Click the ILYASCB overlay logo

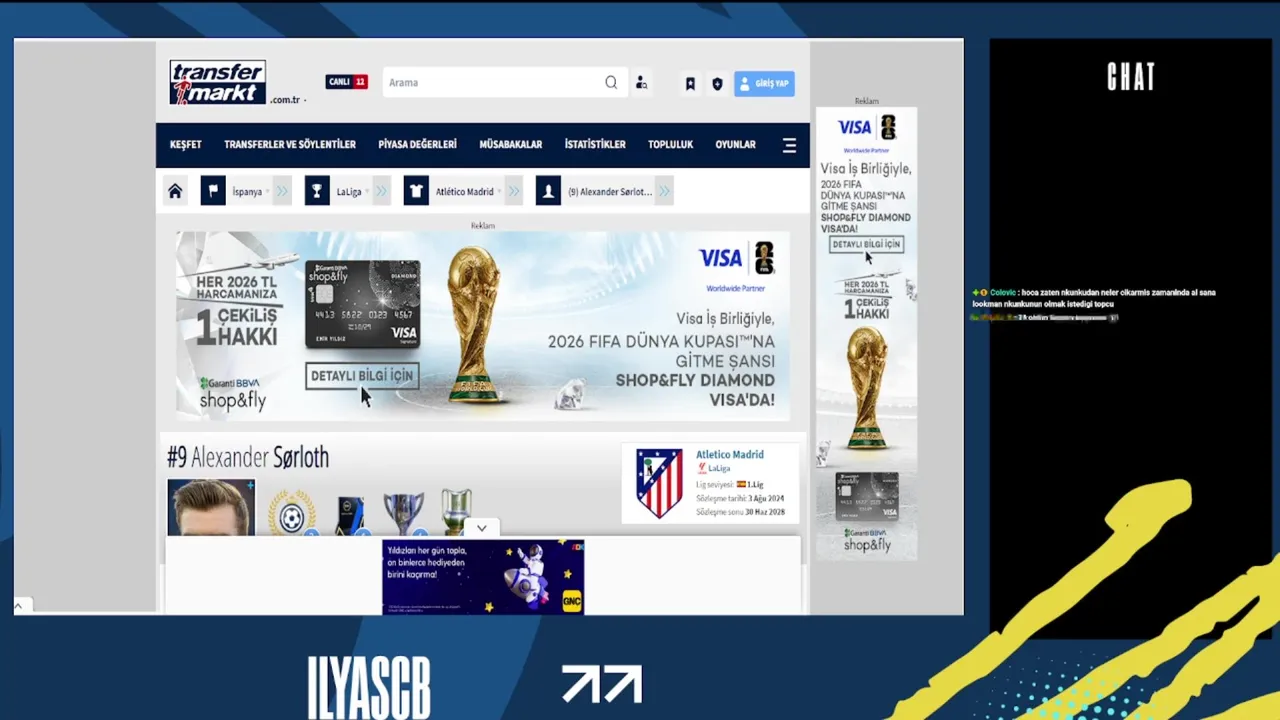(x=369, y=687)
